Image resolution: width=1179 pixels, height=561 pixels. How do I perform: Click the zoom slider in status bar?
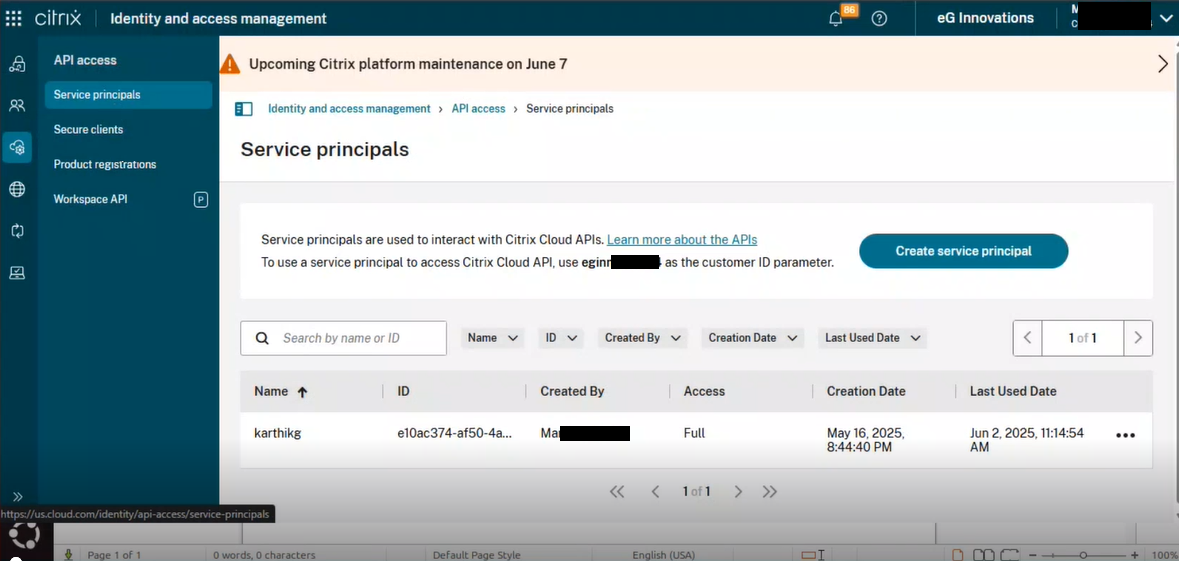[x=1084, y=554]
